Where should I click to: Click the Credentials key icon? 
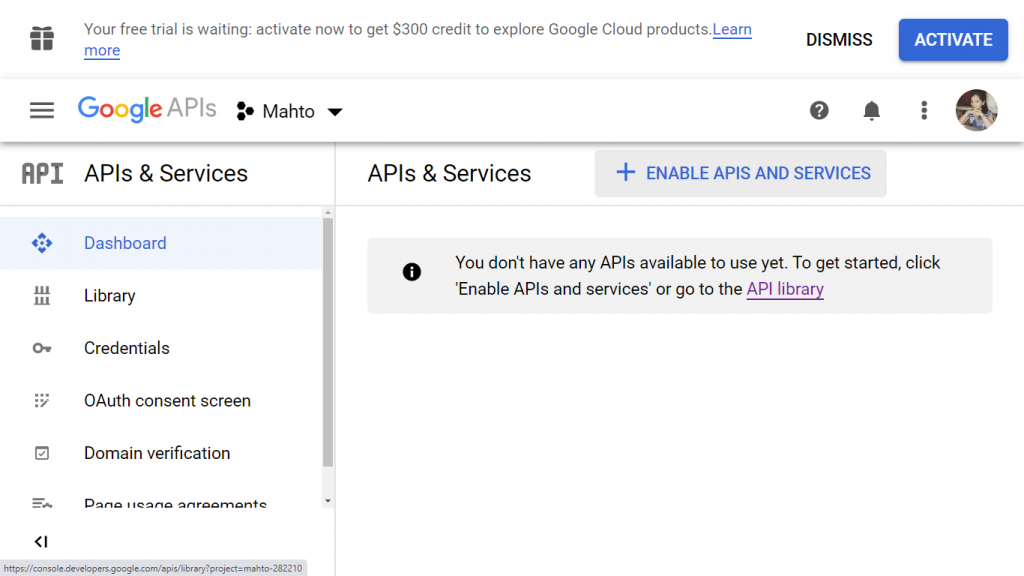[x=42, y=348]
